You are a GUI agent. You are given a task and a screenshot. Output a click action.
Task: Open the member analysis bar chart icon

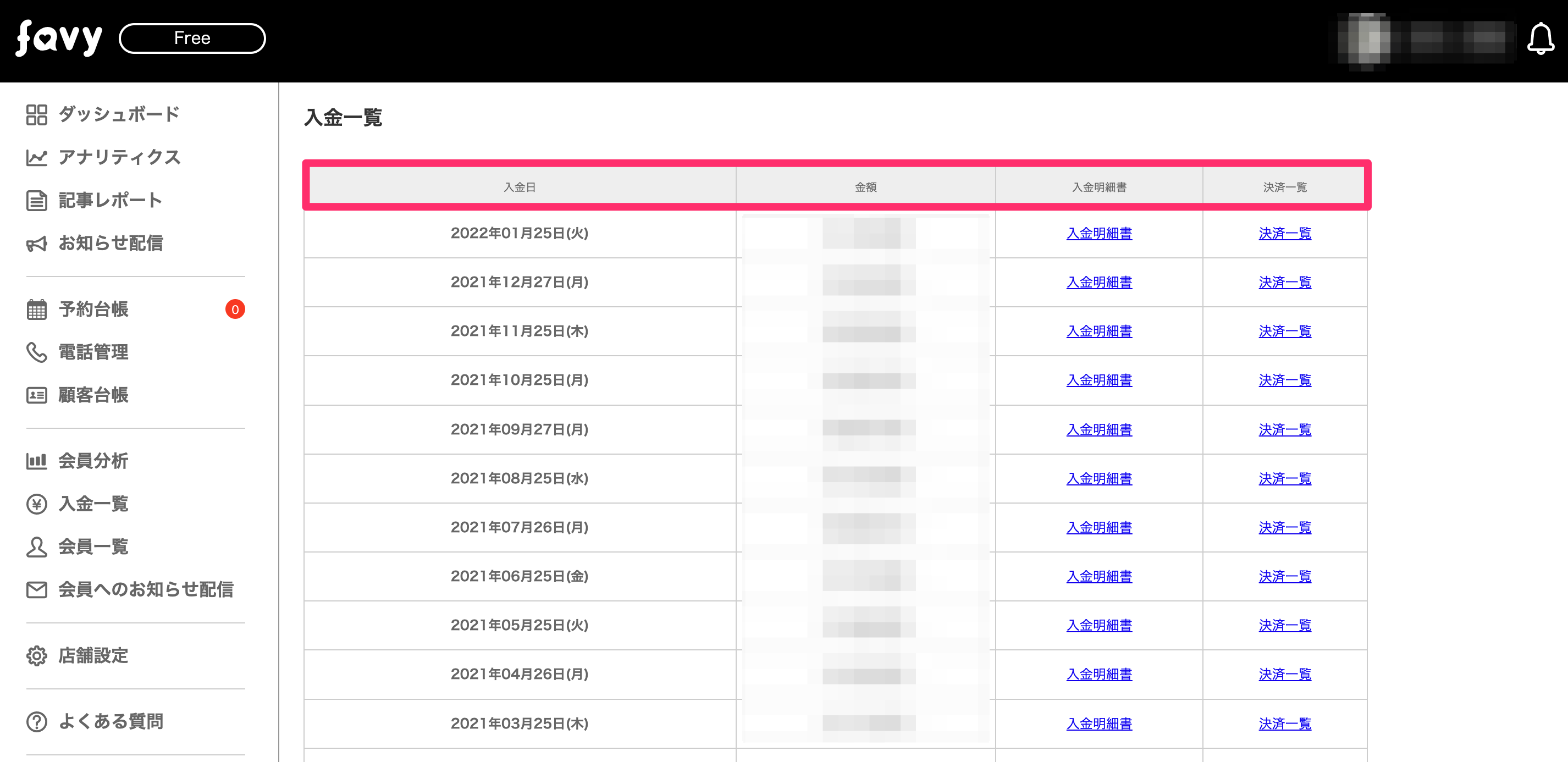(x=36, y=461)
